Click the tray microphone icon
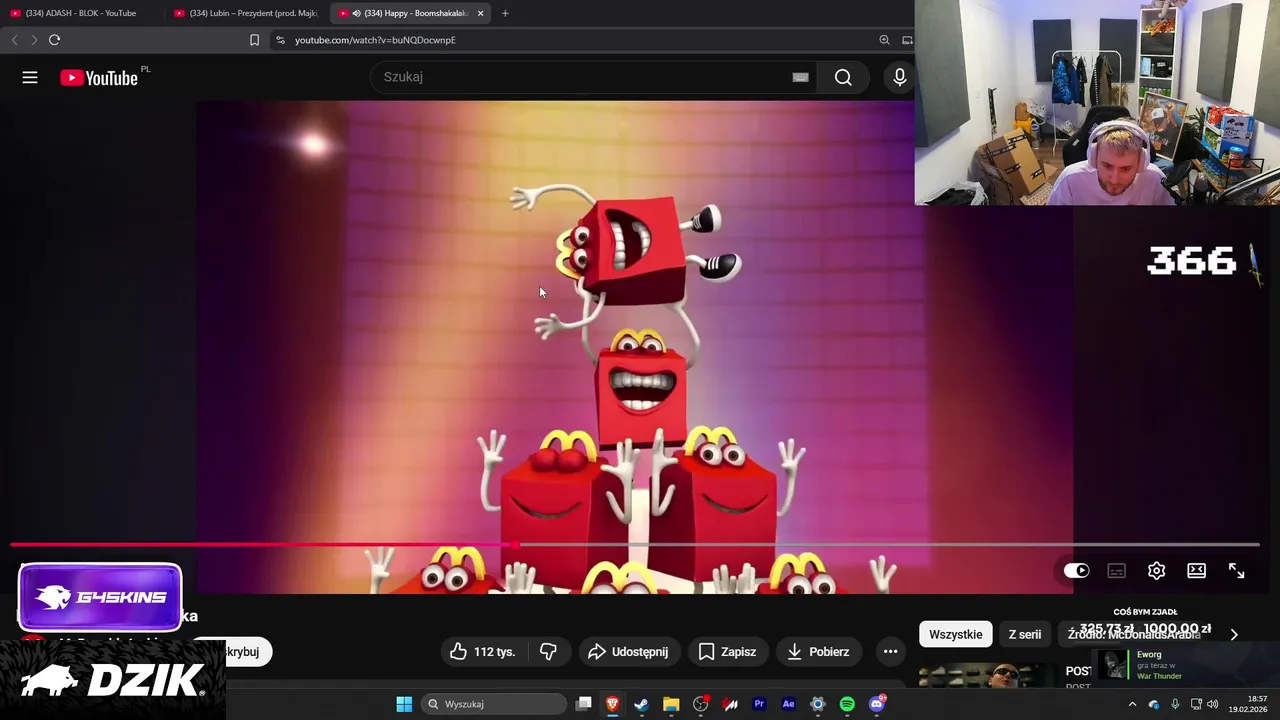The image size is (1280, 720). tap(1175, 704)
